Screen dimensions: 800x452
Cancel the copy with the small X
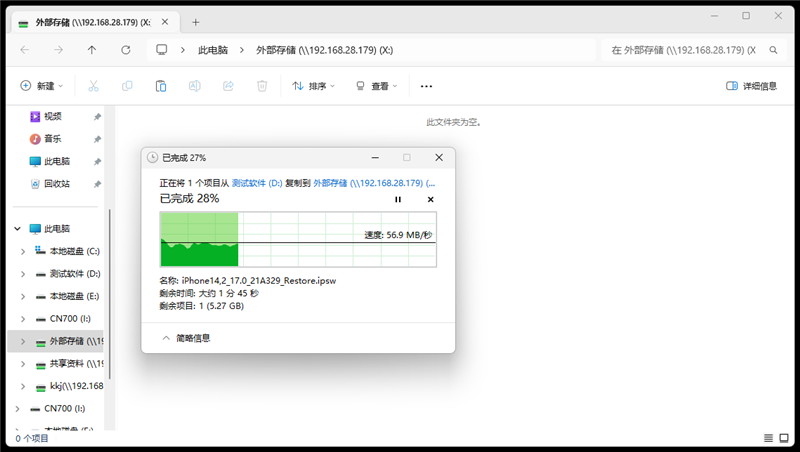[x=431, y=199]
